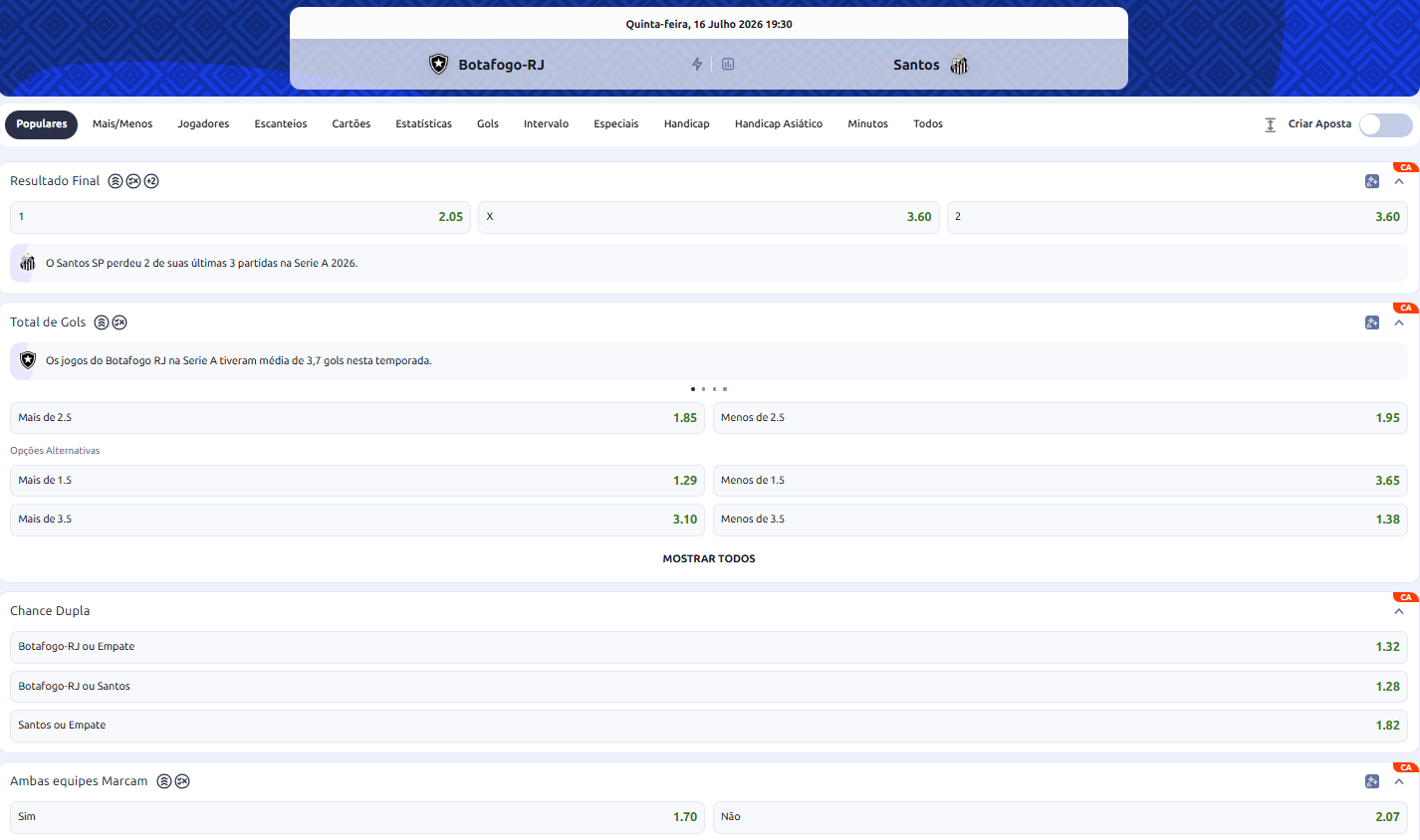Click the collapse-all markets icon beside Criar Aposta
The height and width of the screenshot is (840, 1420).
coord(1271,124)
